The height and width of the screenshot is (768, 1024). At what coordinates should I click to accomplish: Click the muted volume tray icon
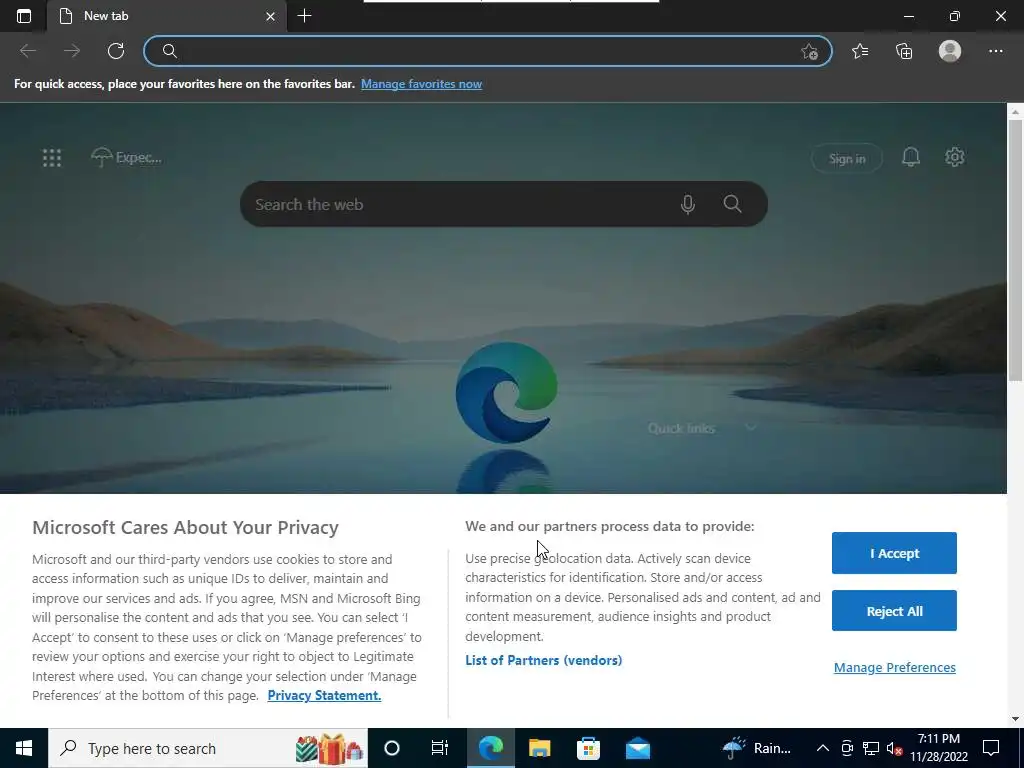[894, 748]
